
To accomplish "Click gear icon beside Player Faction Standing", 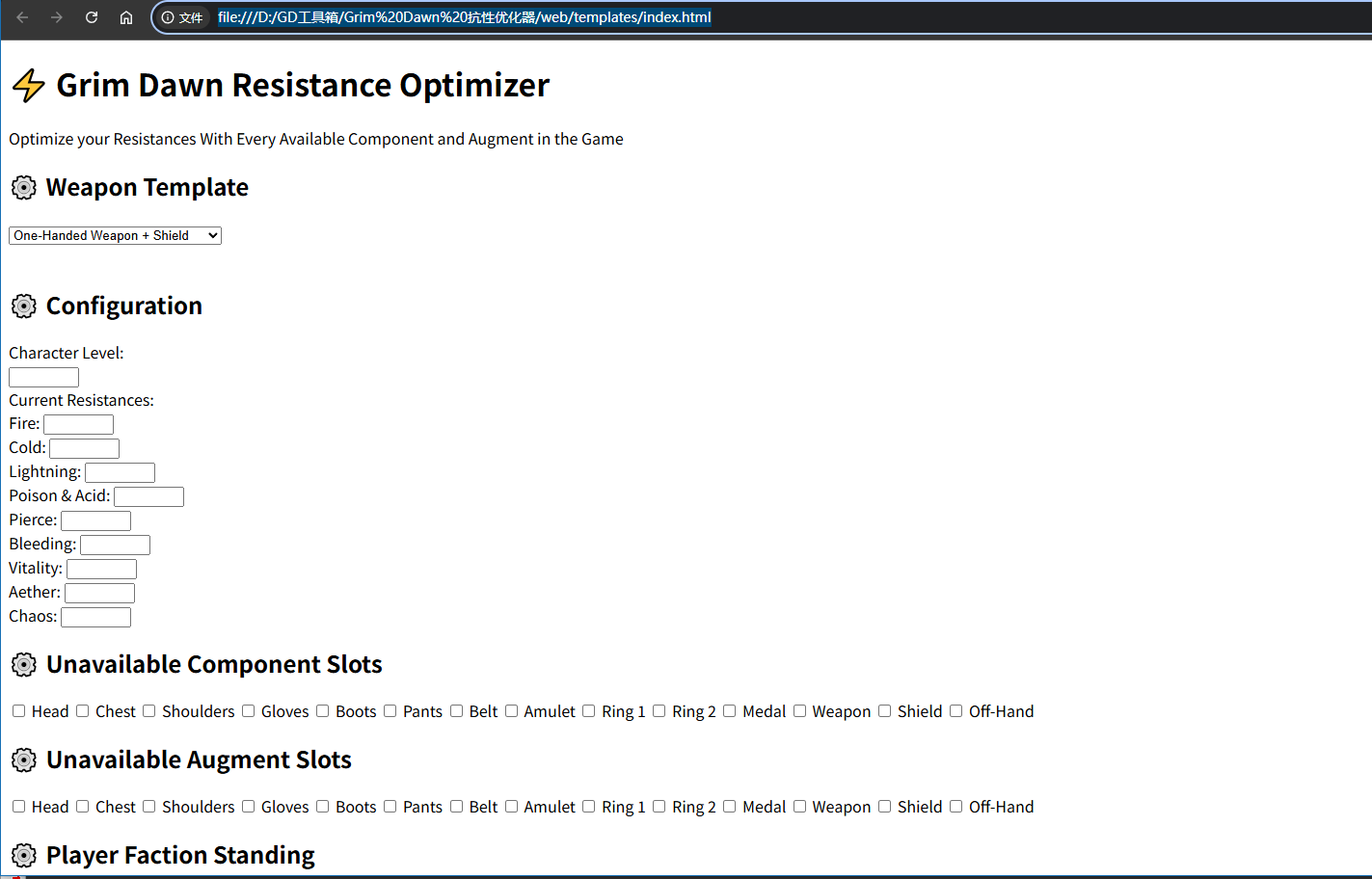I will point(24,856).
